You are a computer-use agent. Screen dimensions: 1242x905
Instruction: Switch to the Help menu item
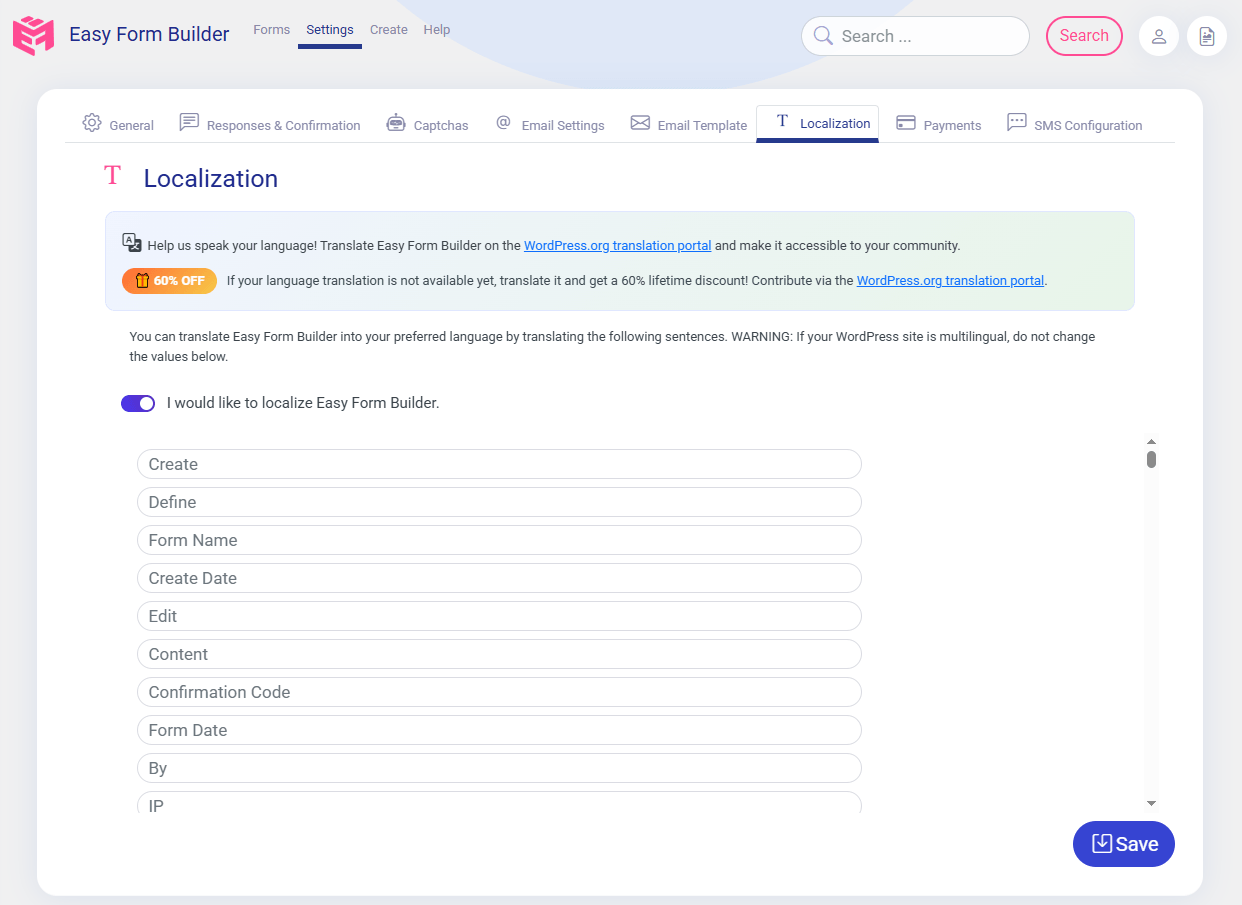tap(437, 29)
